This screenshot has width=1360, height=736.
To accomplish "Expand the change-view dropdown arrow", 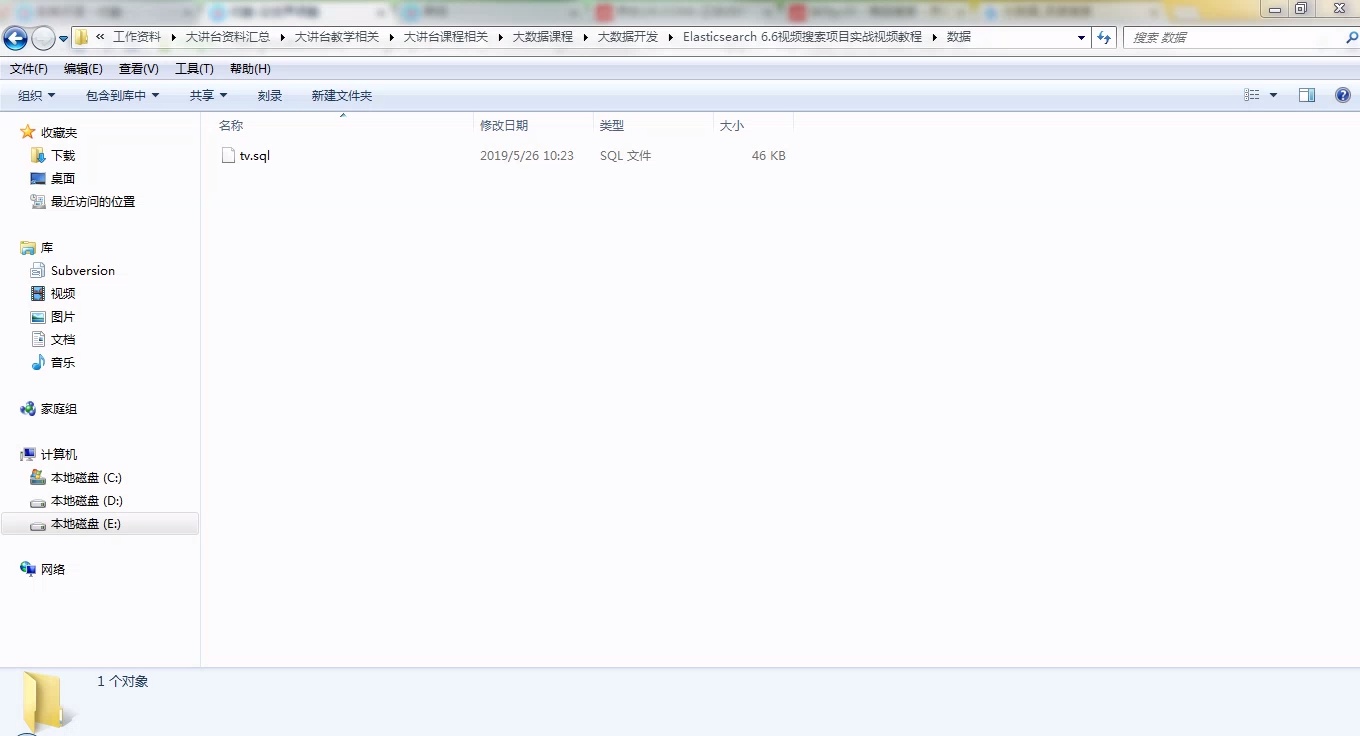I will click(x=1273, y=95).
